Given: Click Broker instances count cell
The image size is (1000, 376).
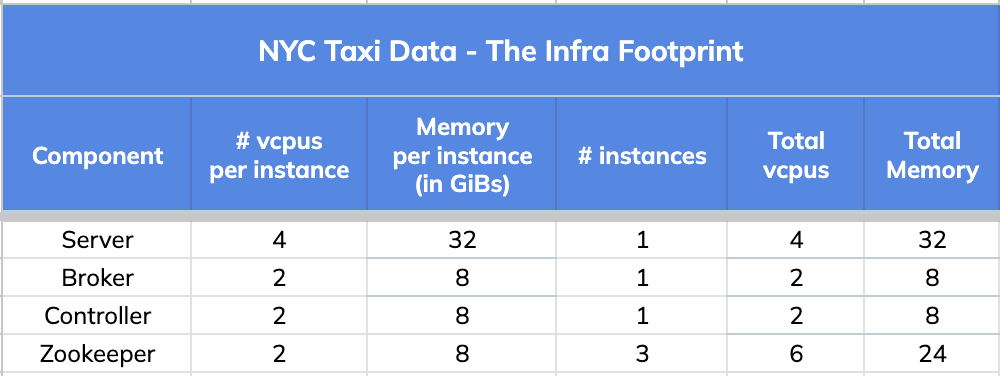Looking at the screenshot, I should coord(642,277).
